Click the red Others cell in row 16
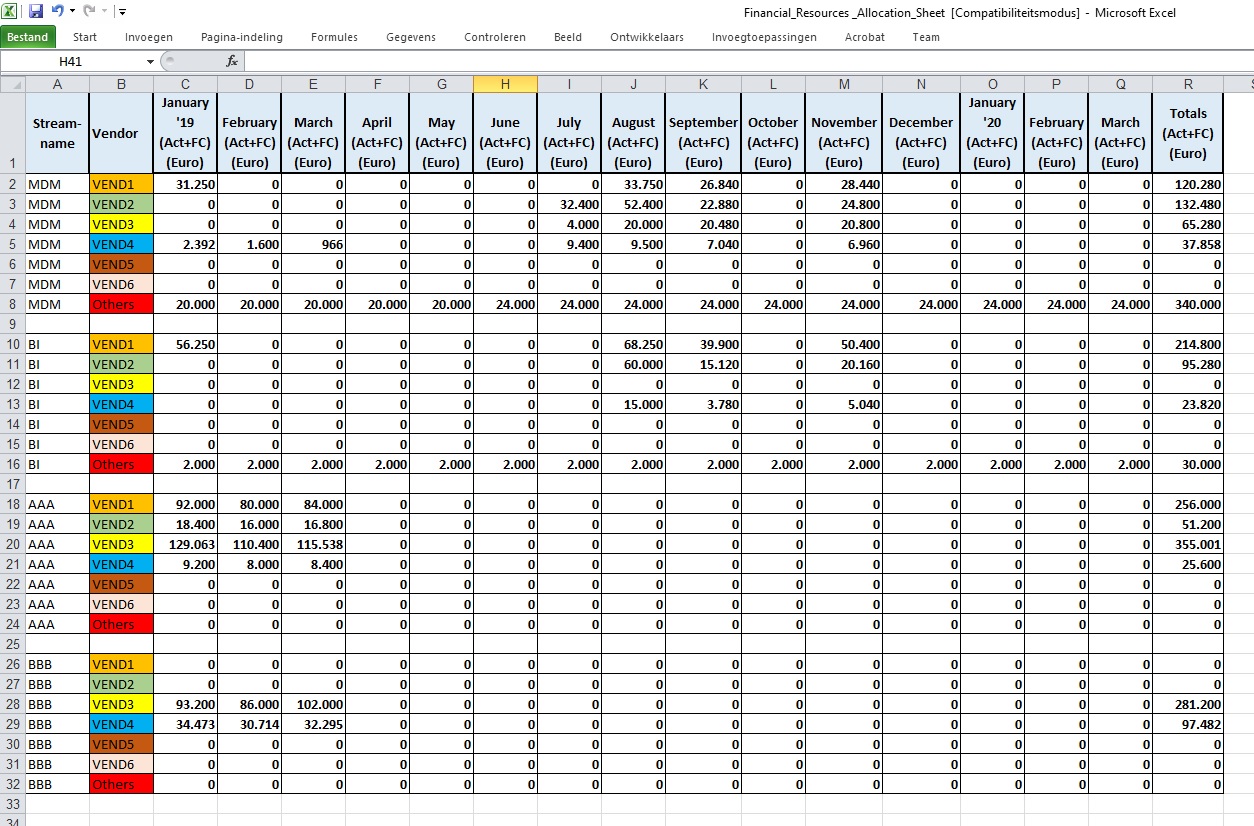 click(121, 464)
